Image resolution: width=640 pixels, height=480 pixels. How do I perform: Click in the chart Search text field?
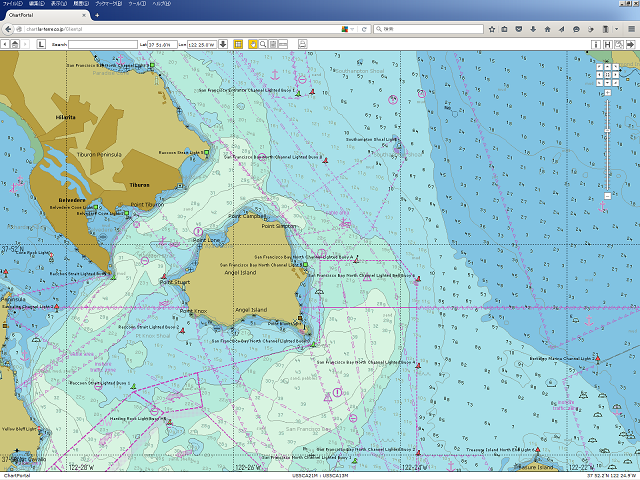(x=103, y=44)
